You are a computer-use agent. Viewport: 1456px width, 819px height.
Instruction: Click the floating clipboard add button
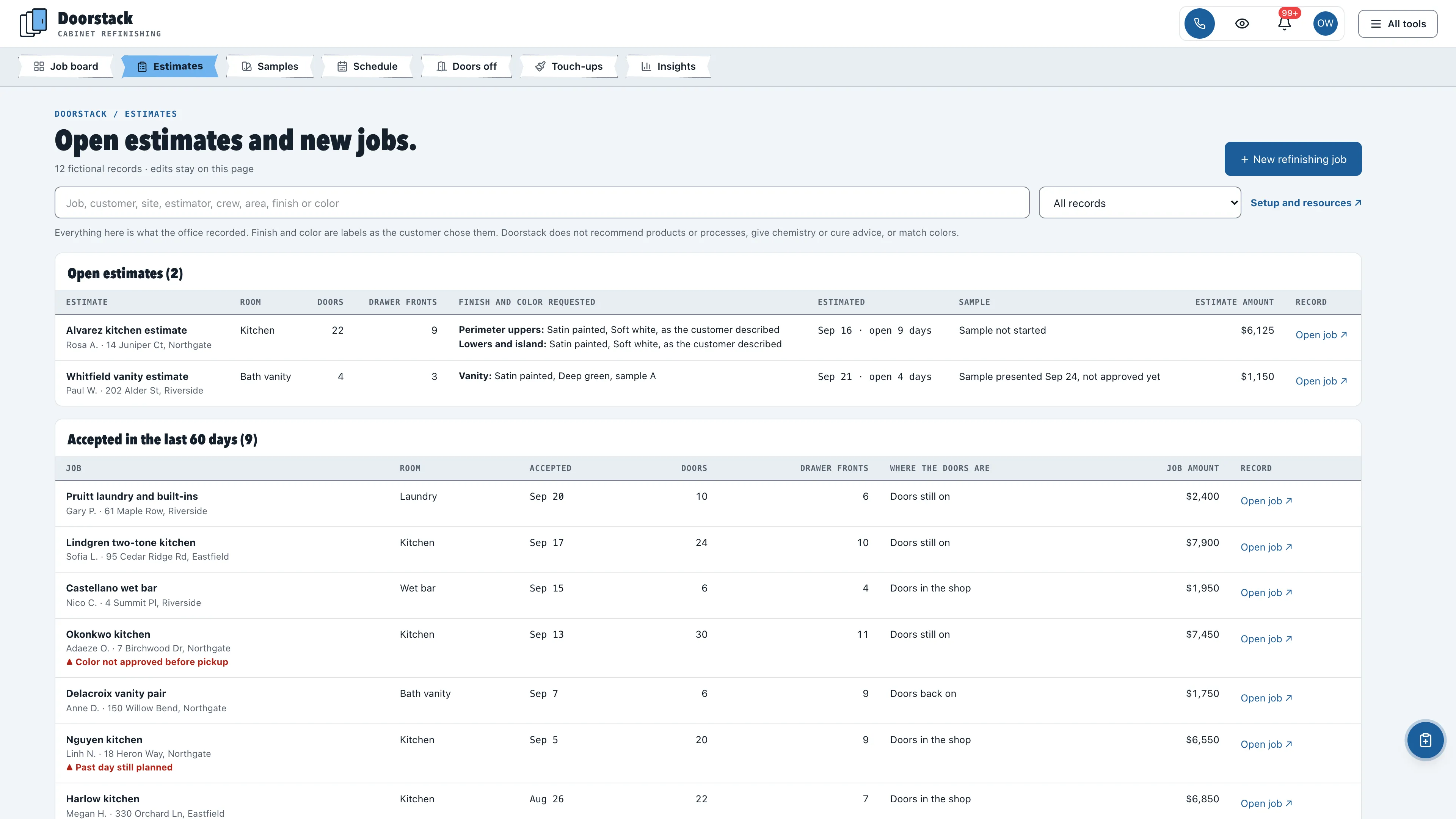click(x=1425, y=740)
